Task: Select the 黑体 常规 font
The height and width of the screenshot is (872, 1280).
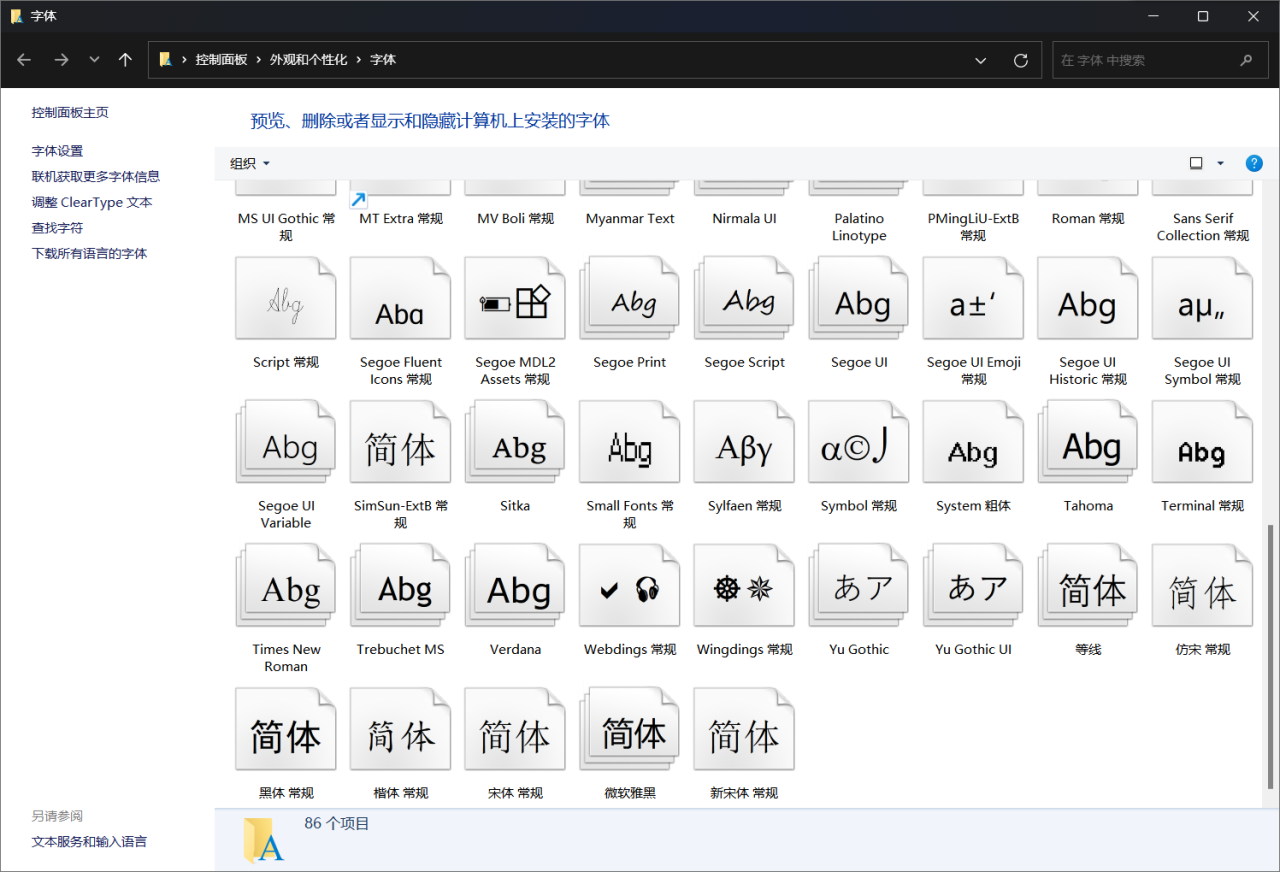Action: point(286,729)
